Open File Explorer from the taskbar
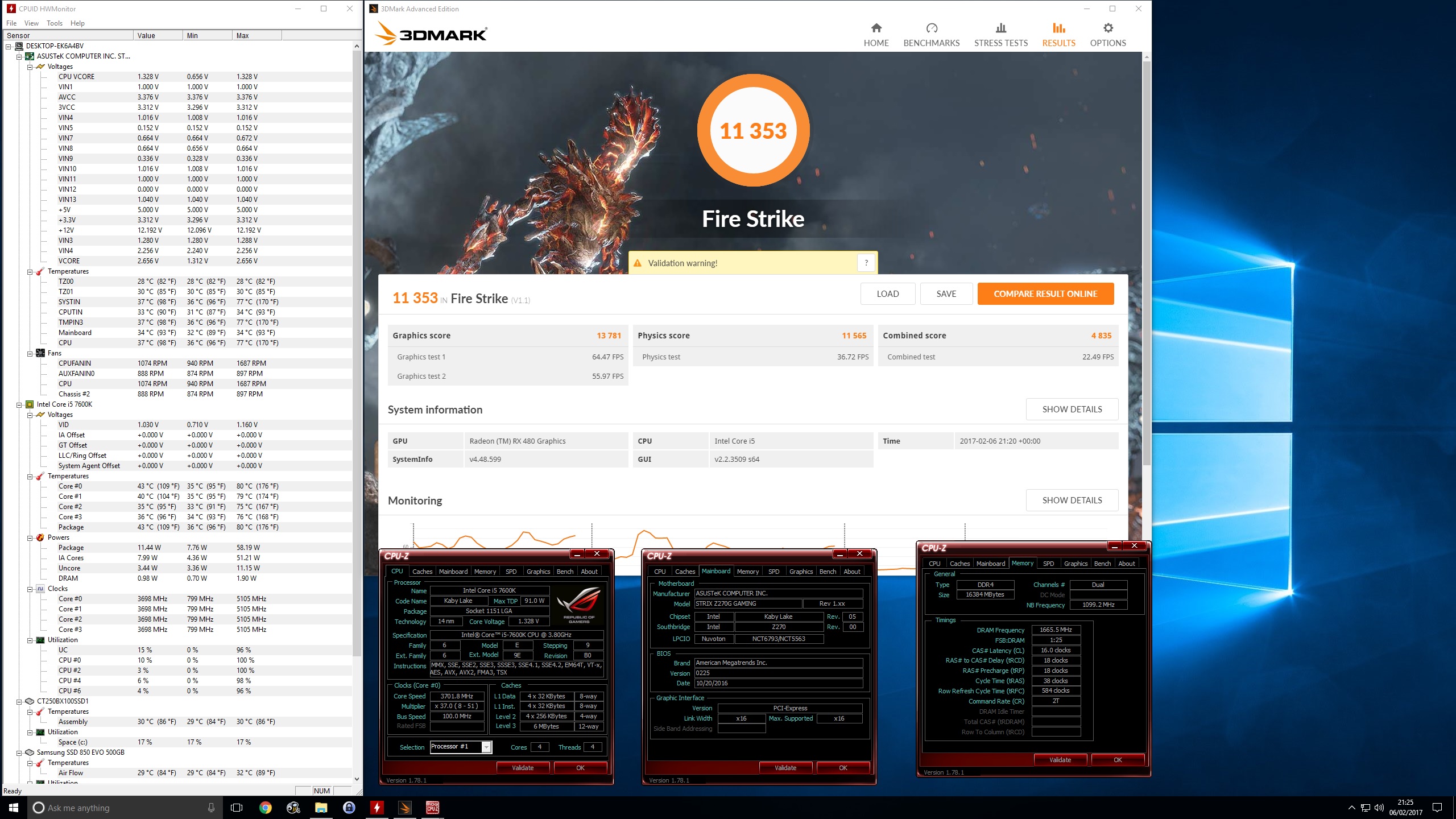 321,808
